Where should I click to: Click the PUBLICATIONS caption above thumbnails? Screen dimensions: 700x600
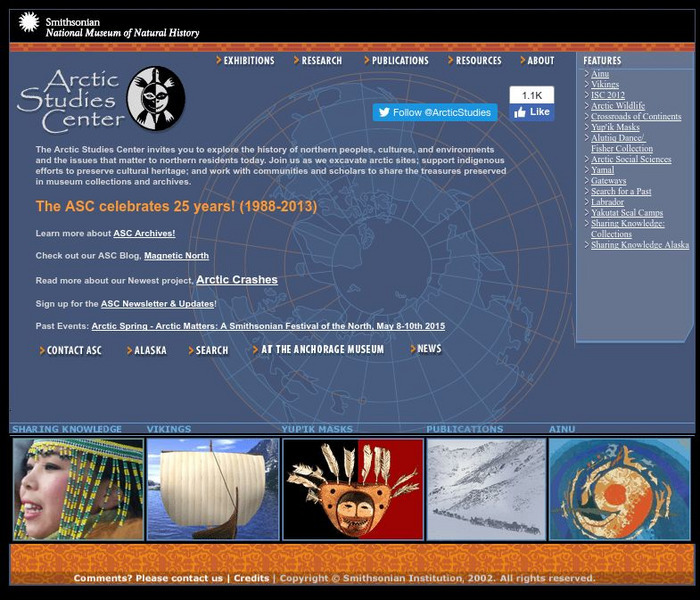pyautogui.click(x=465, y=429)
